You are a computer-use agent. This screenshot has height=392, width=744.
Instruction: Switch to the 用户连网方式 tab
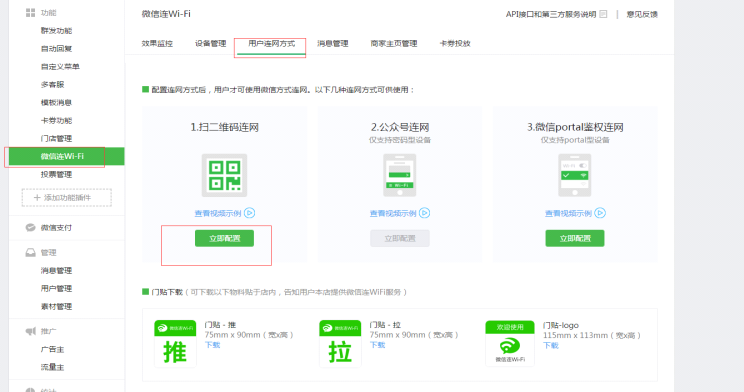[271, 44]
